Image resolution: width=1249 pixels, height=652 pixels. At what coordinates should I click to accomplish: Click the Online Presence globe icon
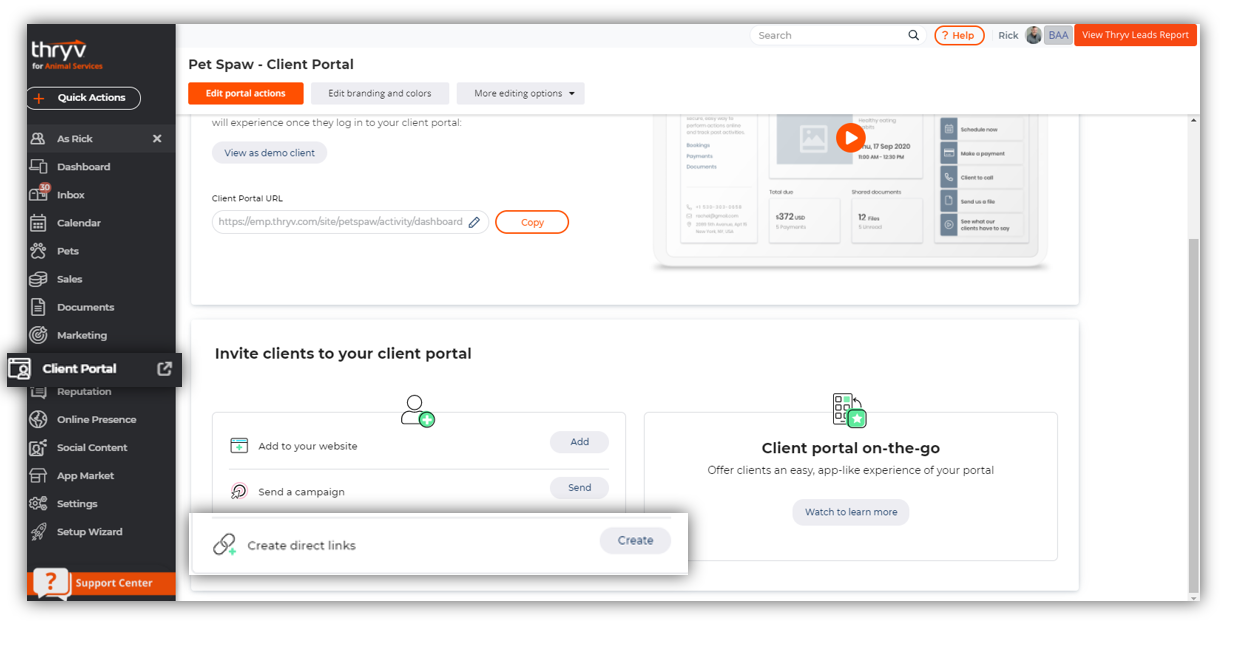point(39,419)
